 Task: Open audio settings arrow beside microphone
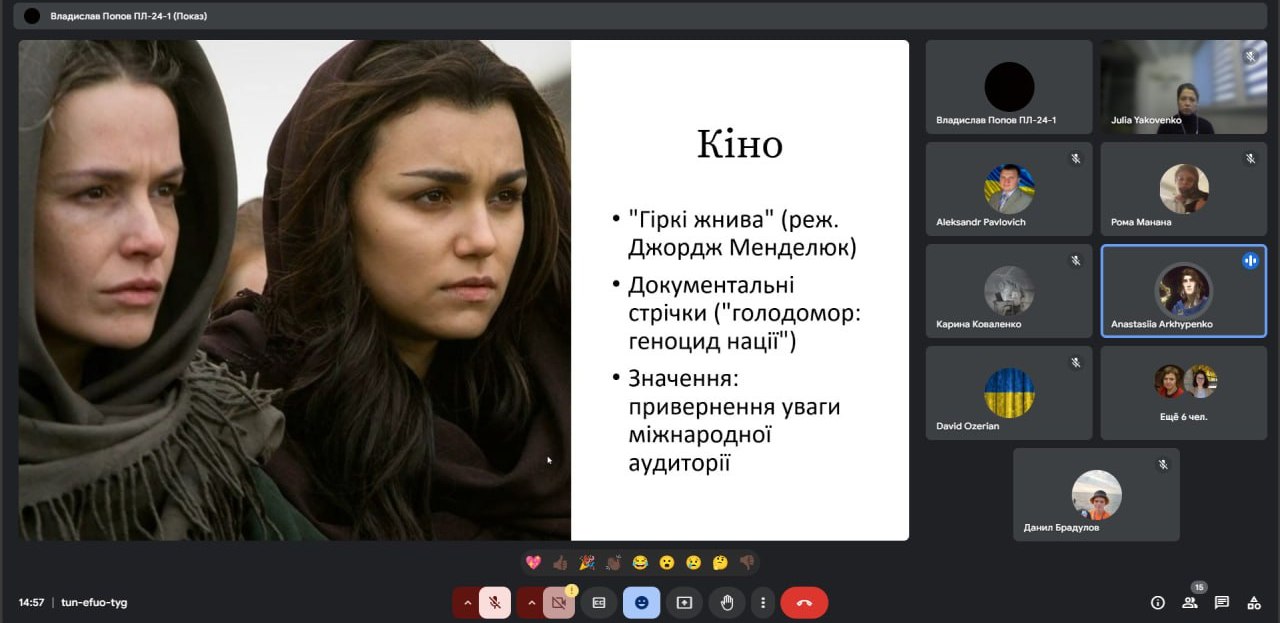pos(466,603)
